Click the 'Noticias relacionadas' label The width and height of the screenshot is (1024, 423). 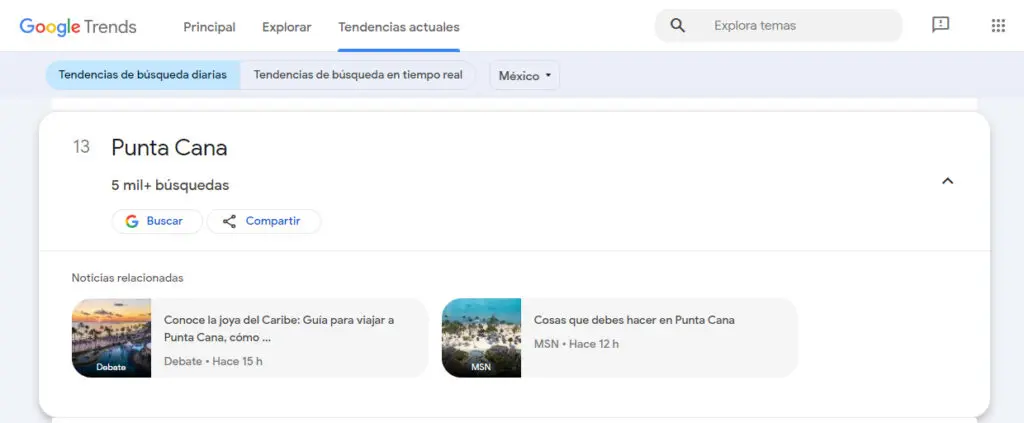[x=127, y=278]
